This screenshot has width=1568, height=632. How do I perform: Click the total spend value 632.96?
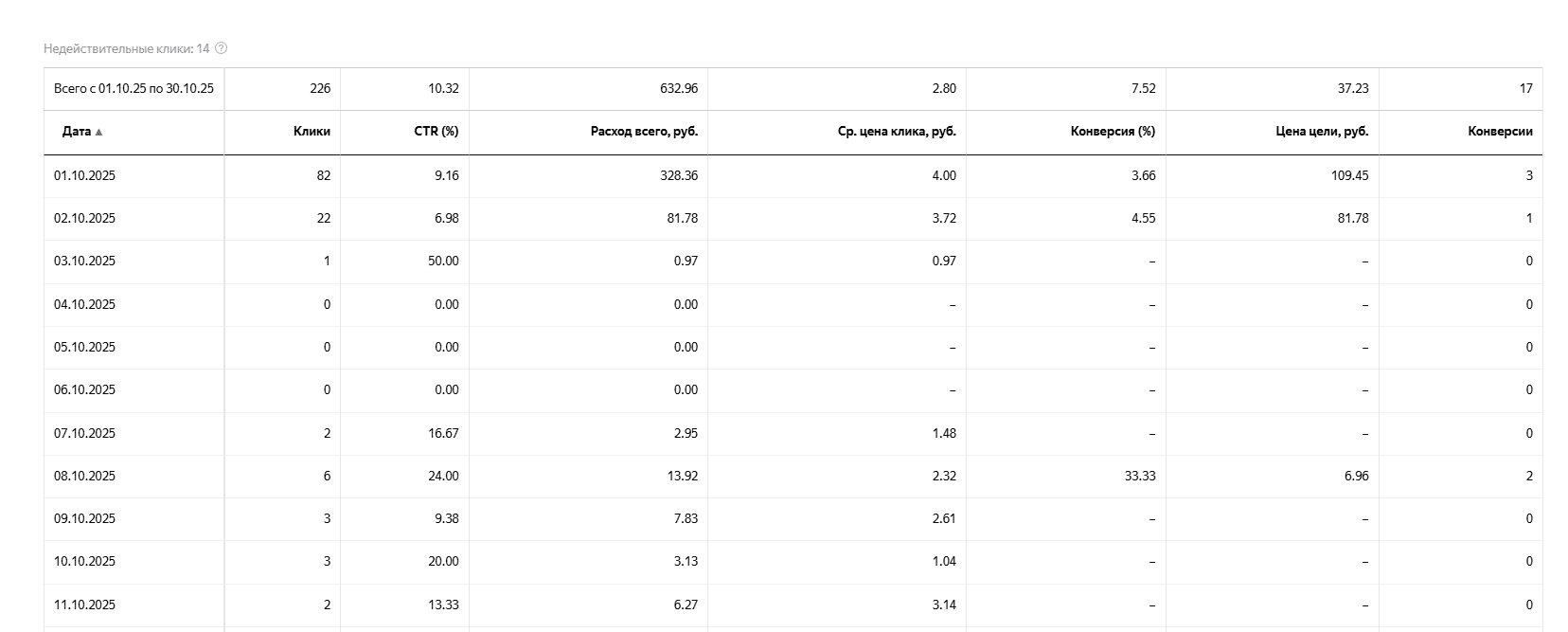tap(679, 88)
